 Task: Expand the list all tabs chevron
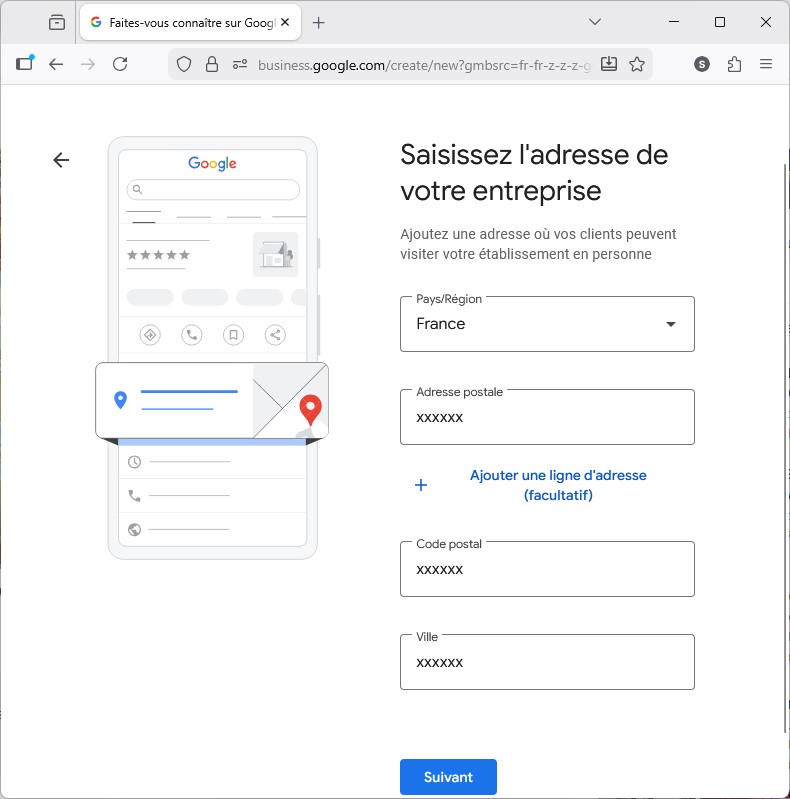click(x=595, y=22)
